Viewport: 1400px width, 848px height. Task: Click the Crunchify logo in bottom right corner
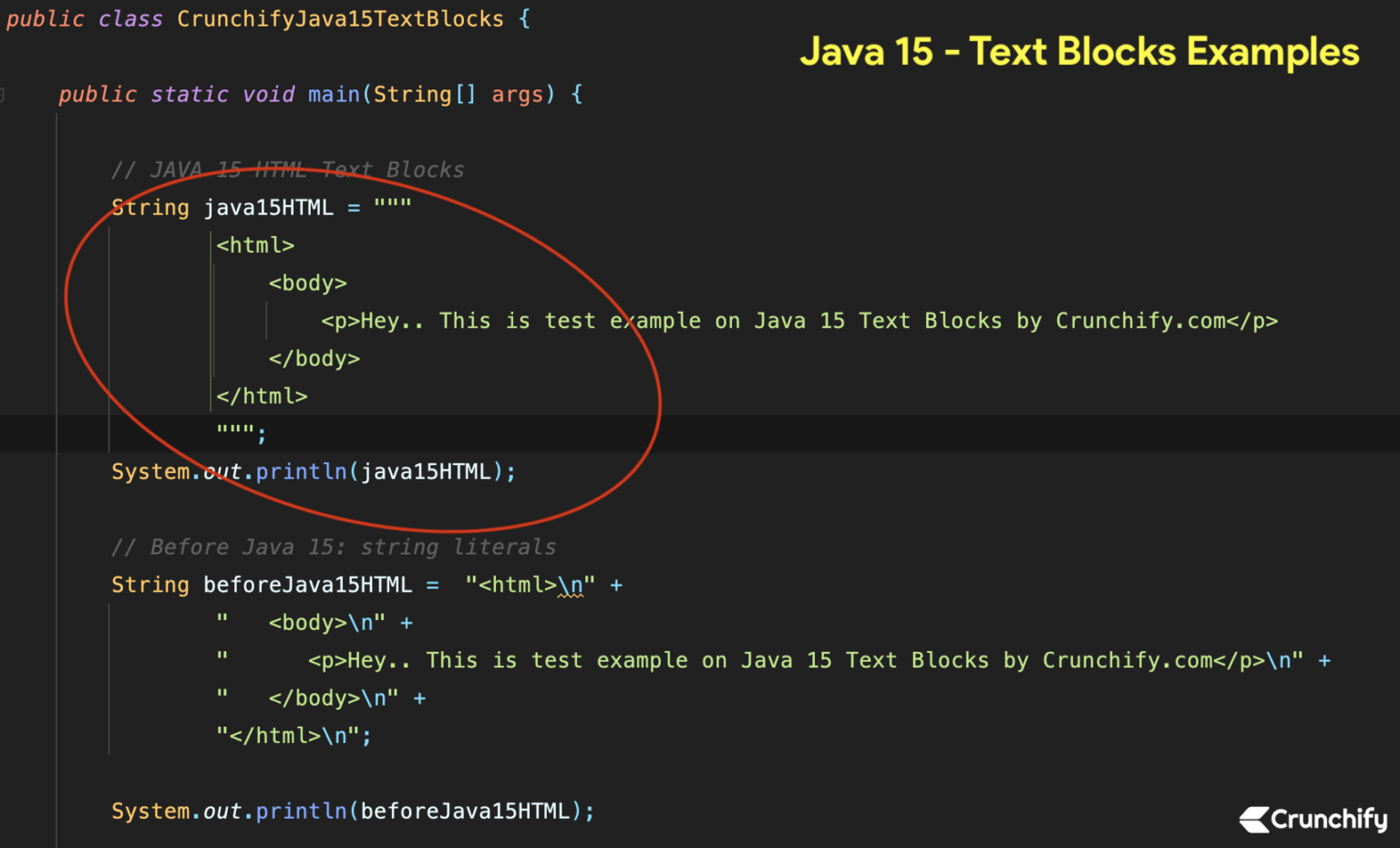click(1312, 818)
